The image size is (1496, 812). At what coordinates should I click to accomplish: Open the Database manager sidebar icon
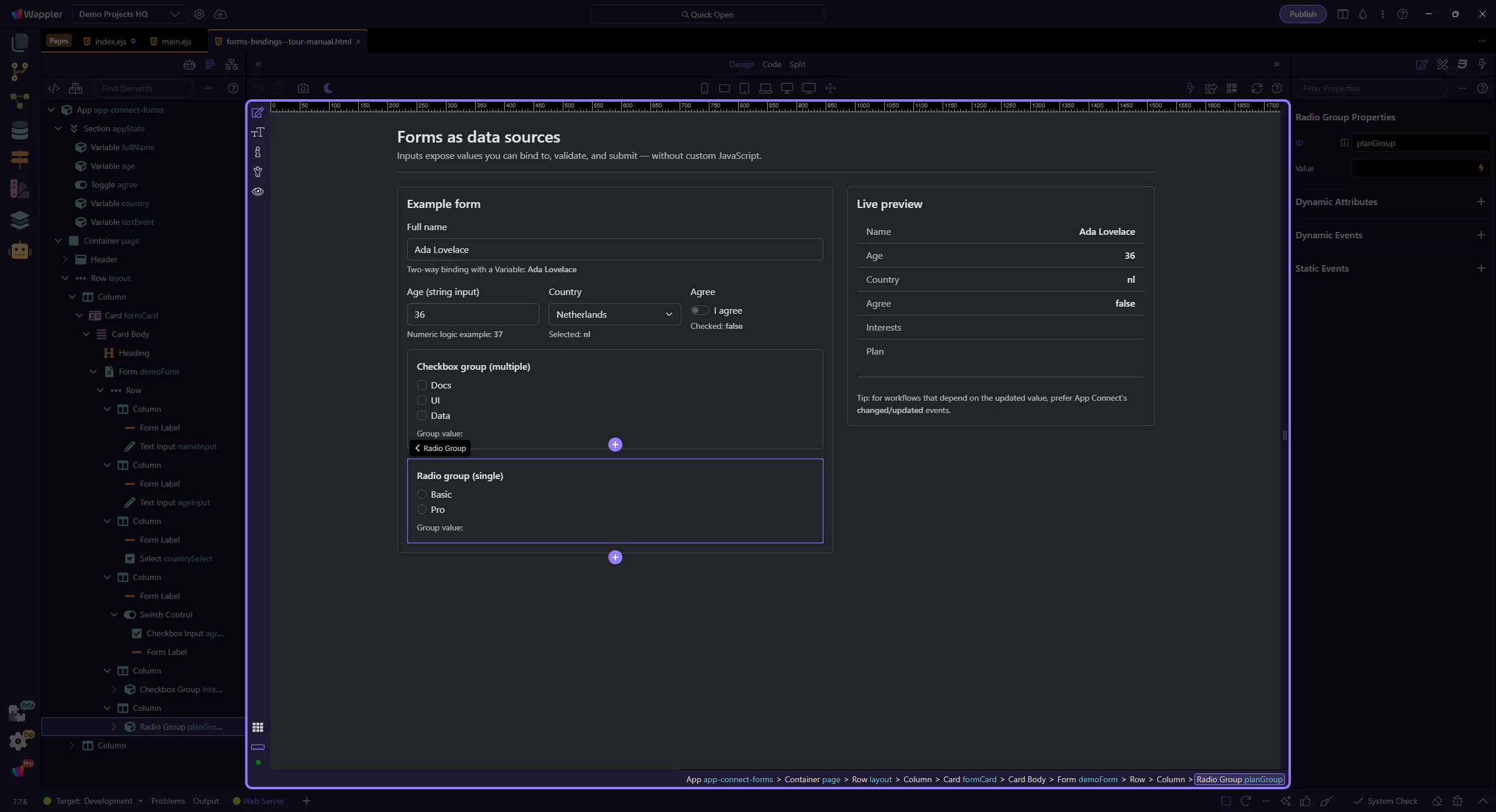tap(19, 130)
